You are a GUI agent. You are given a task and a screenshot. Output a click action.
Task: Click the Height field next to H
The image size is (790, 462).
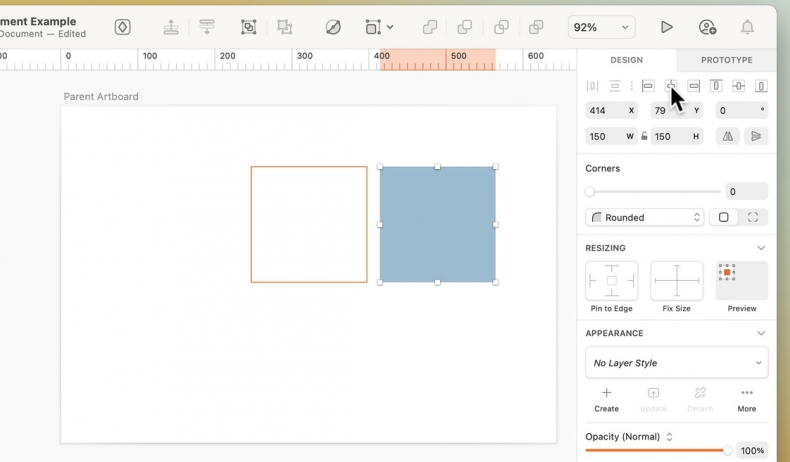[677, 137]
